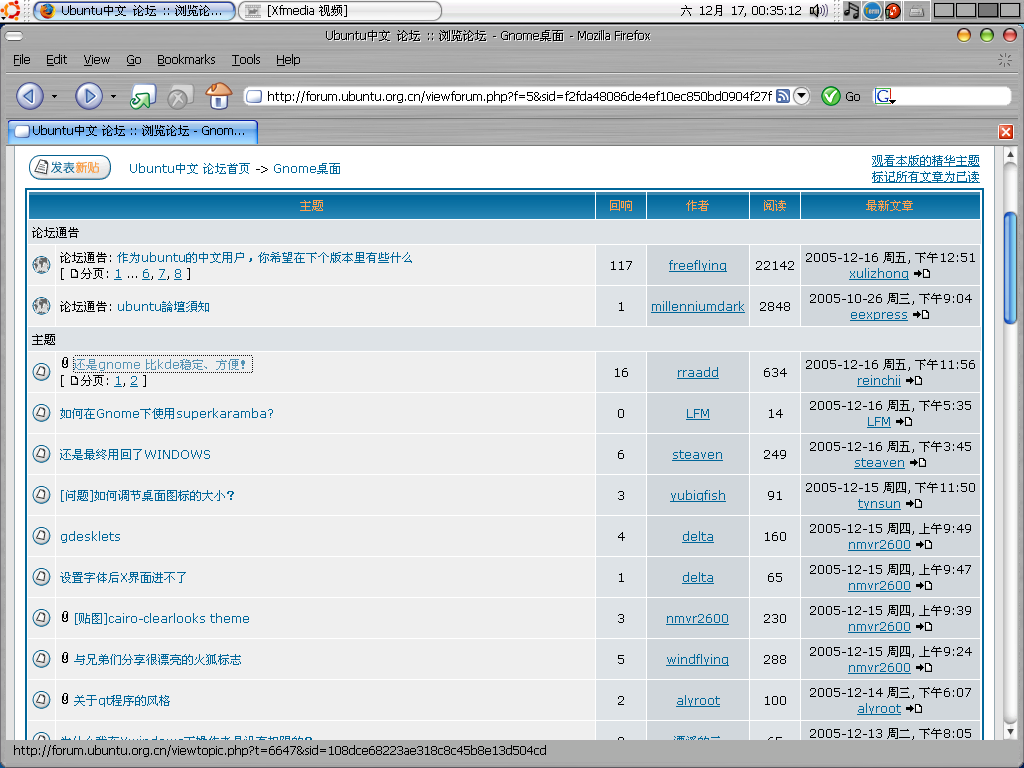Image resolution: width=1024 pixels, height=768 pixels.
Task: Select the Ubuntu中文 论坛 browser tab
Action: pyautogui.click(x=133, y=131)
